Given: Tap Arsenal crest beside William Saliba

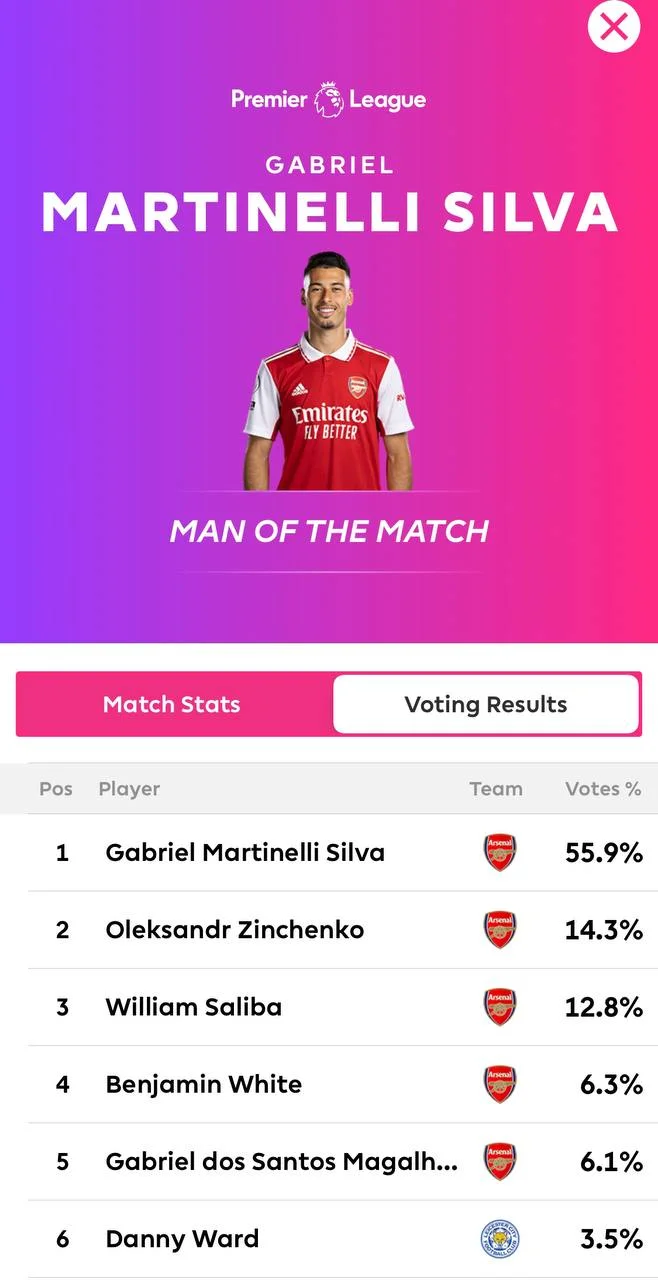Looking at the screenshot, I should coord(499,1007).
